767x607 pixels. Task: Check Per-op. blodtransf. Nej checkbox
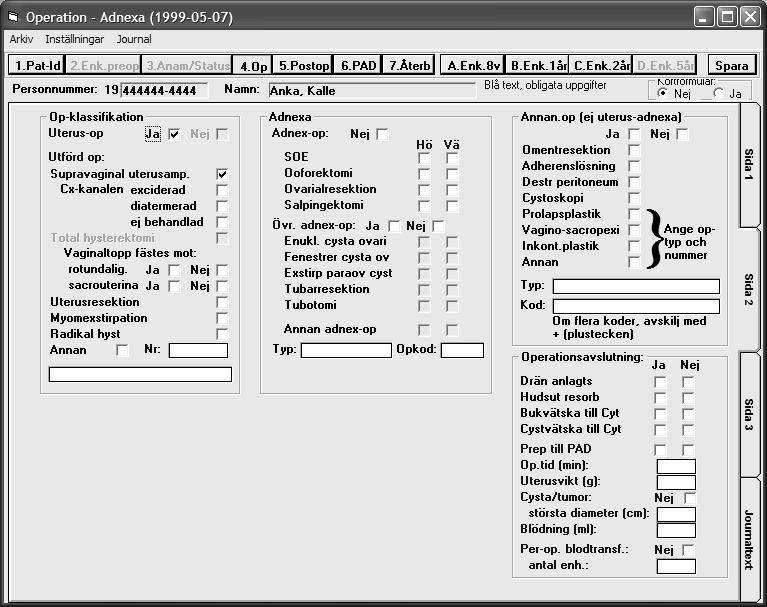[688, 550]
